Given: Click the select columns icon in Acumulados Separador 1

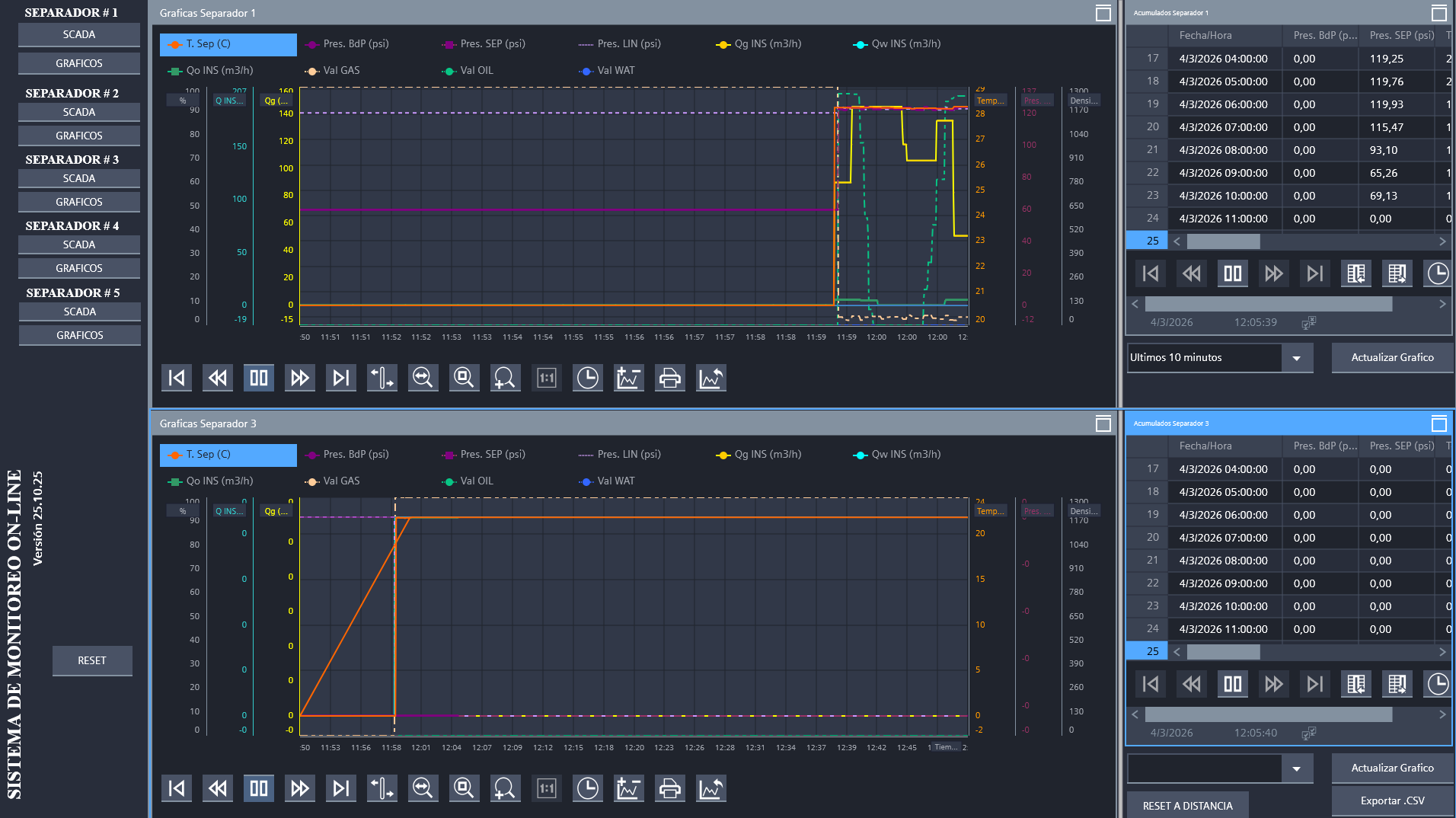Looking at the screenshot, I should tap(1355, 273).
